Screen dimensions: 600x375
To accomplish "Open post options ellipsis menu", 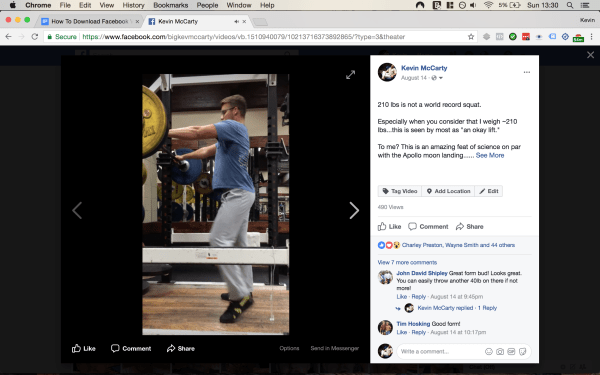I will click(527, 72).
